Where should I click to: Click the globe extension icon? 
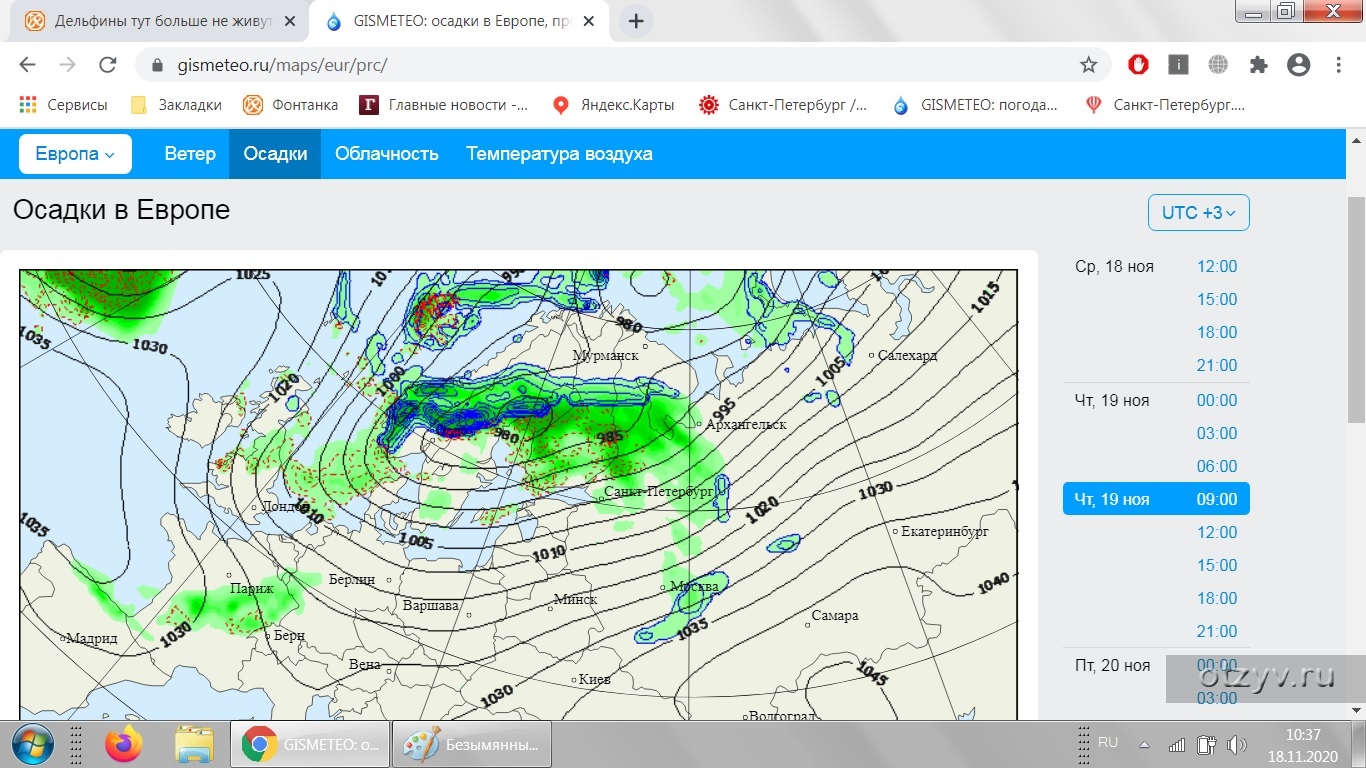click(1218, 65)
